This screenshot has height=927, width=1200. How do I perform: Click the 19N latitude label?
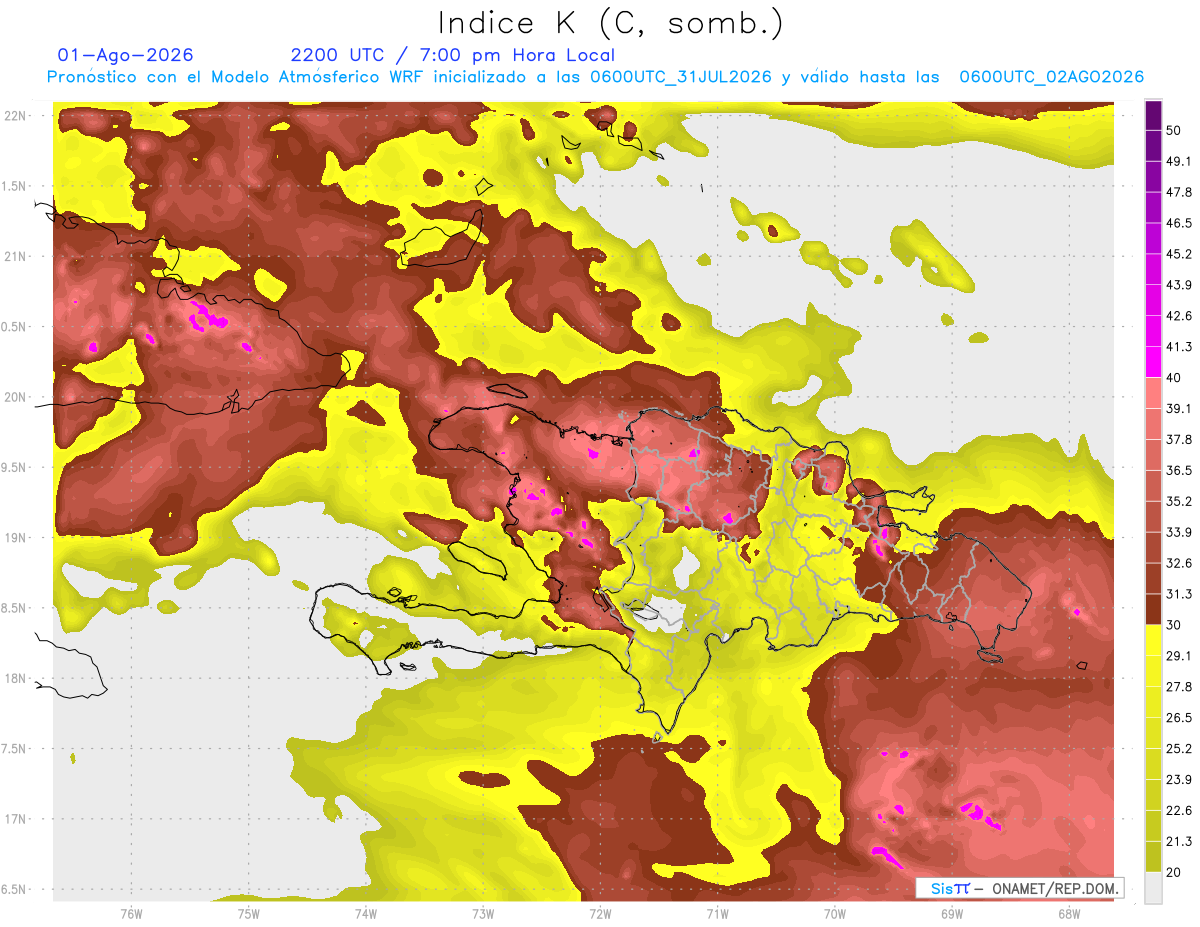pos(15,537)
